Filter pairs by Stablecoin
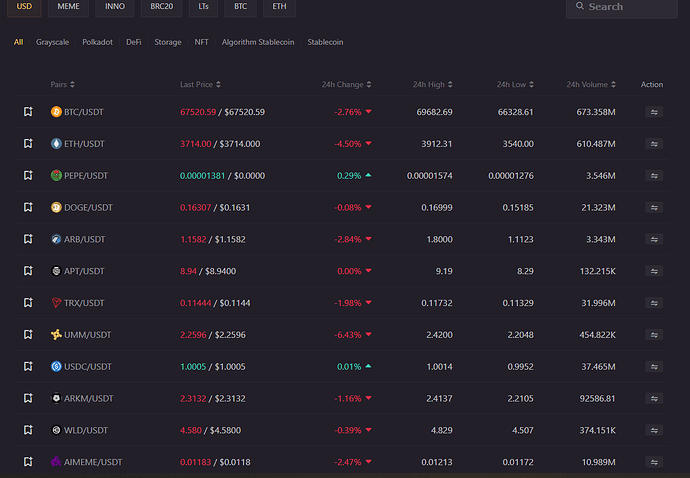This screenshot has width=690, height=478. coord(325,42)
